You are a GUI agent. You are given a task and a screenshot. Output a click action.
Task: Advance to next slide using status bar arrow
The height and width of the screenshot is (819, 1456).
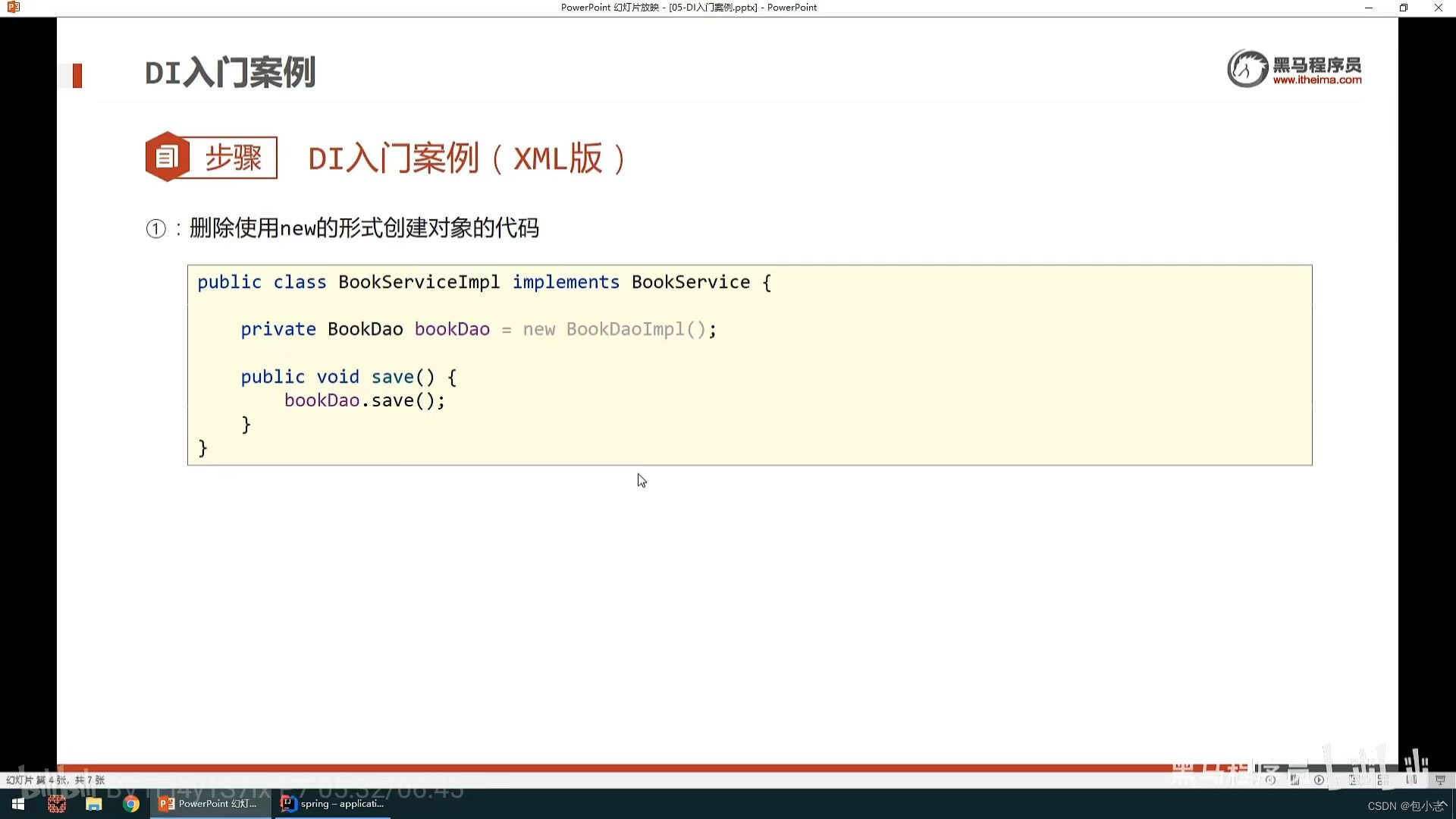[1319, 780]
